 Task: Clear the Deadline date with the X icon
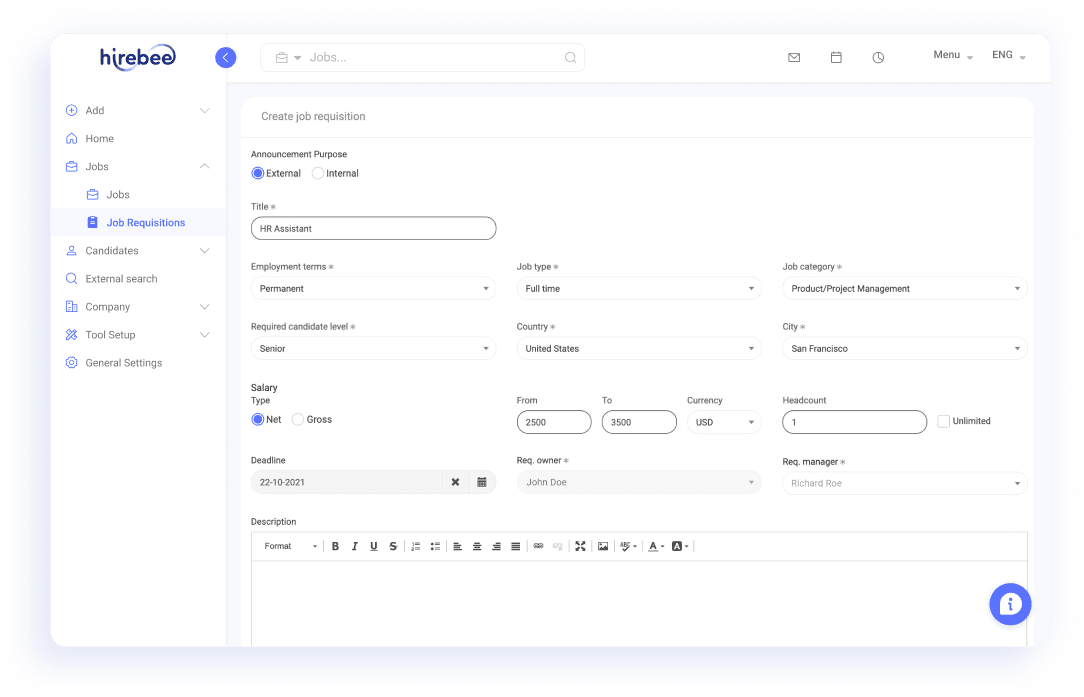click(455, 482)
